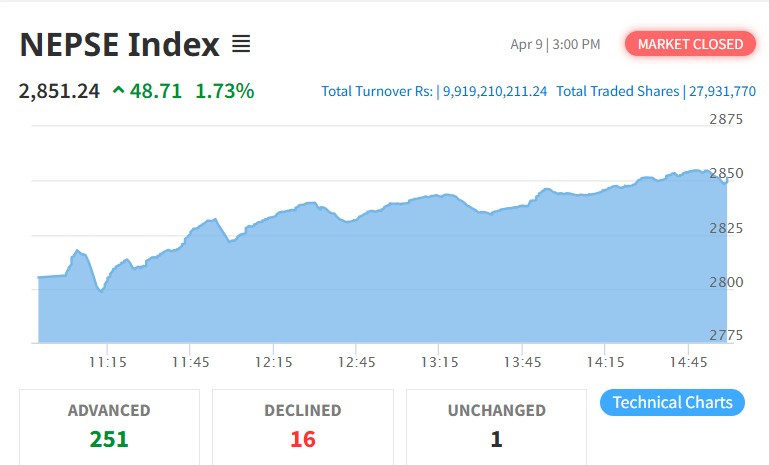This screenshot has height=465, width=769.
Task: Click the Apr 9 3:00 PM timestamp
Action: coord(555,44)
